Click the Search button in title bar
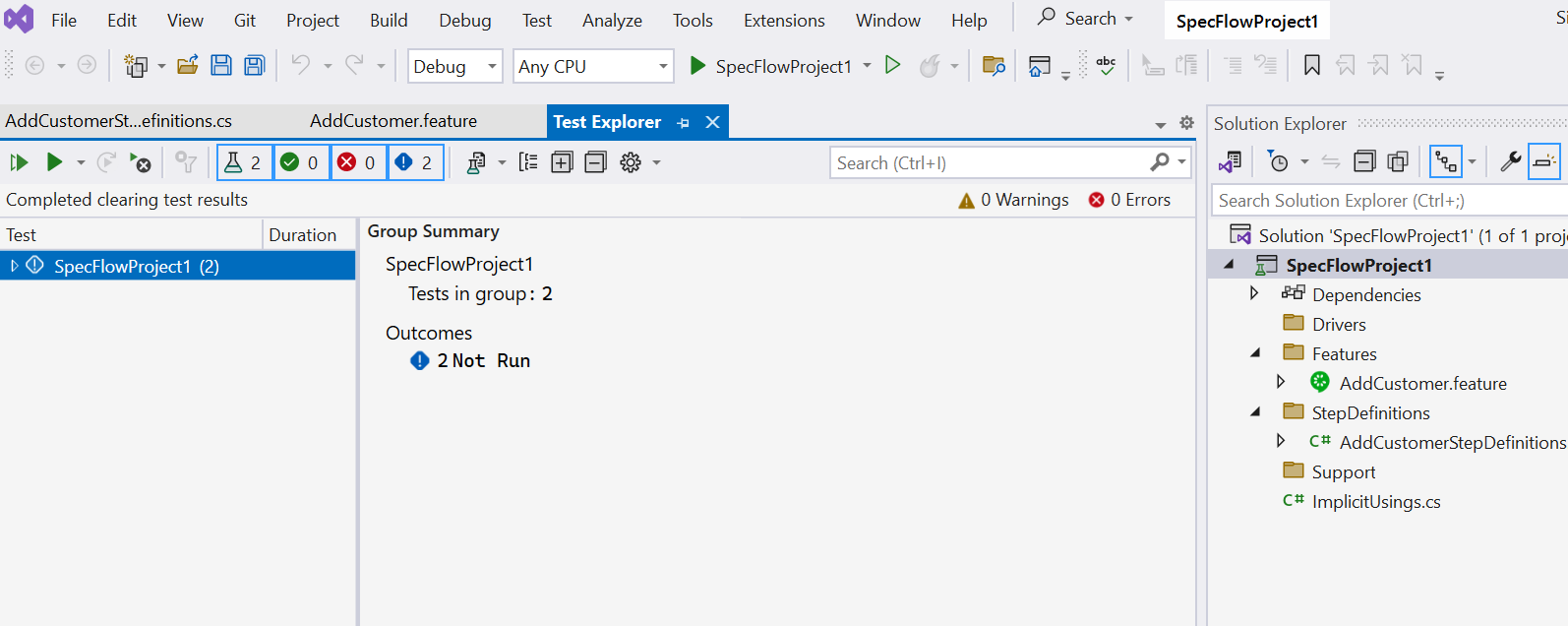The height and width of the screenshot is (626, 1568). point(1085,19)
